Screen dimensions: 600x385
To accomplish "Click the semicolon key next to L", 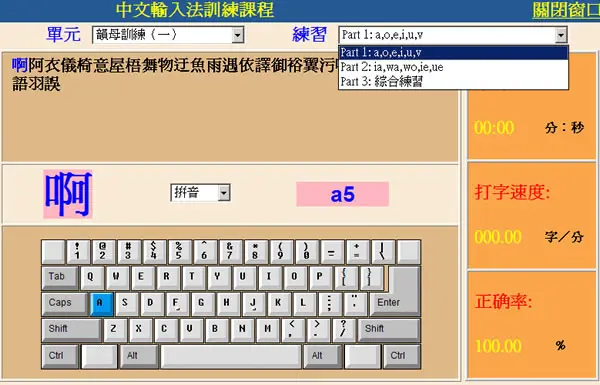I will [x=330, y=304].
